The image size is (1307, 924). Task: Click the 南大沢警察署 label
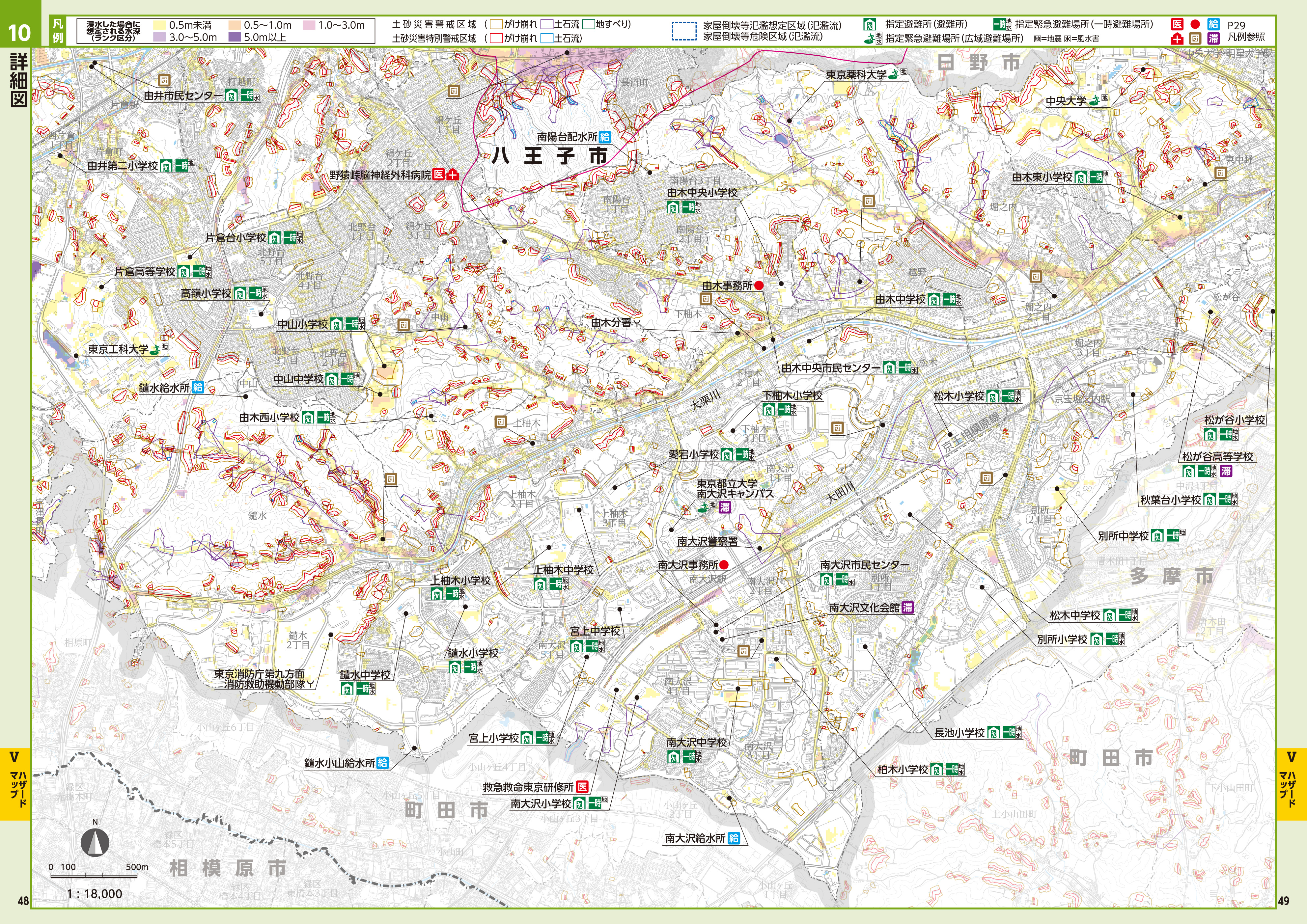coord(708,541)
